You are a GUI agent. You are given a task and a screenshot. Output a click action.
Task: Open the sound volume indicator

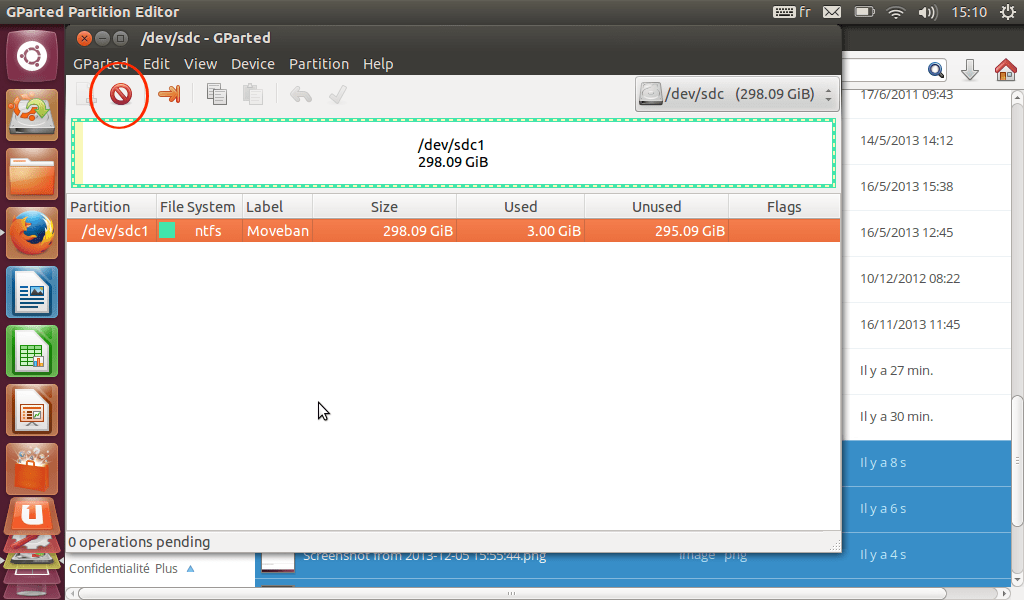(927, 12)
